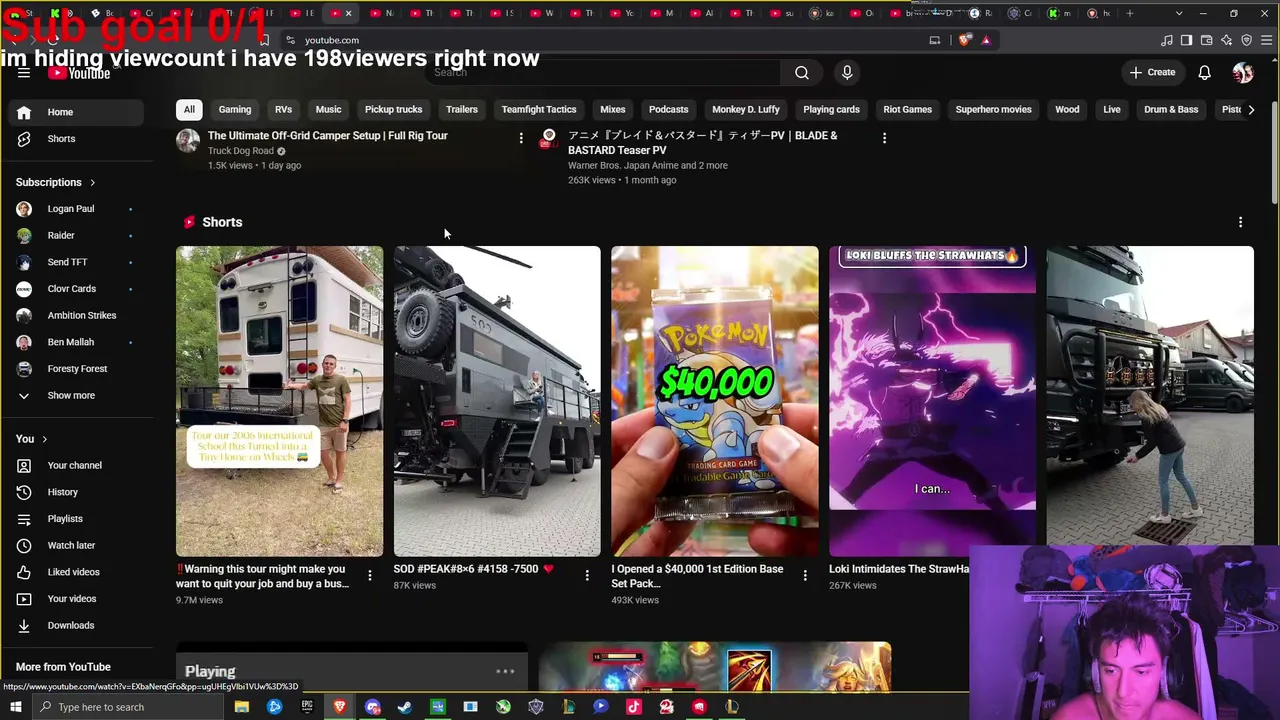
Task: Open Brave Wallet icon
Action: [x=1207, y=40]
